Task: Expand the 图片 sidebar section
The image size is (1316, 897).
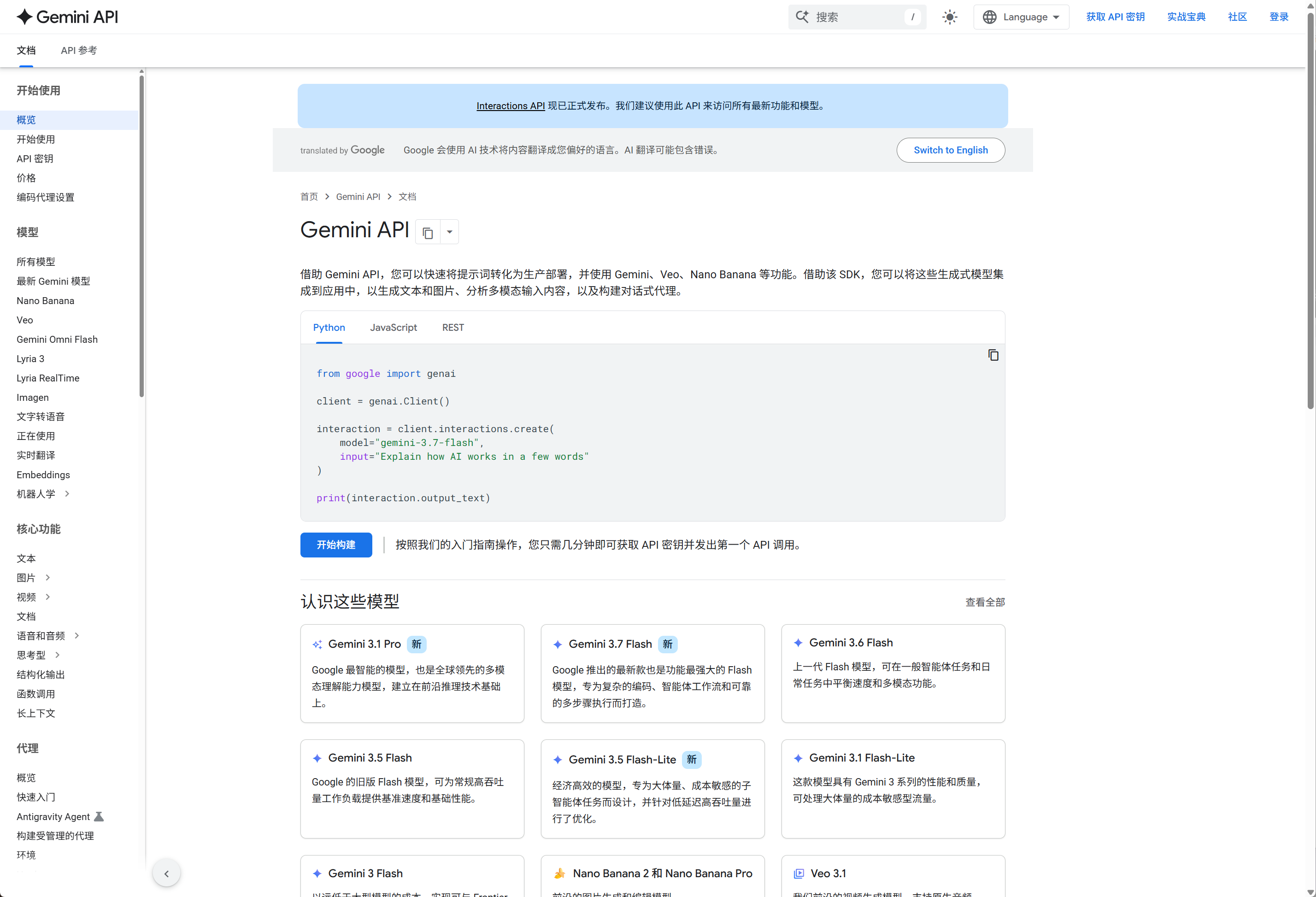Action: 47,578
